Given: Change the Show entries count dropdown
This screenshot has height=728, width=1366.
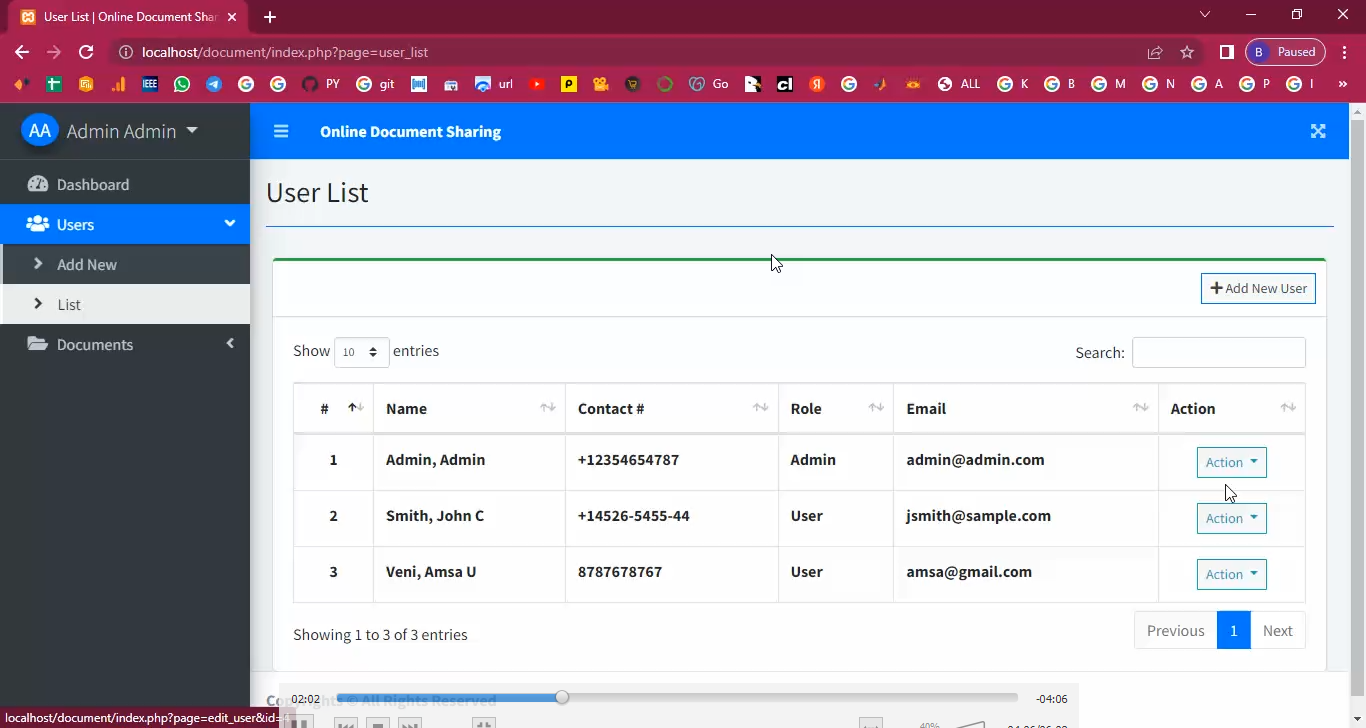Looking at the screenshot, I should [x=361, y=352].
